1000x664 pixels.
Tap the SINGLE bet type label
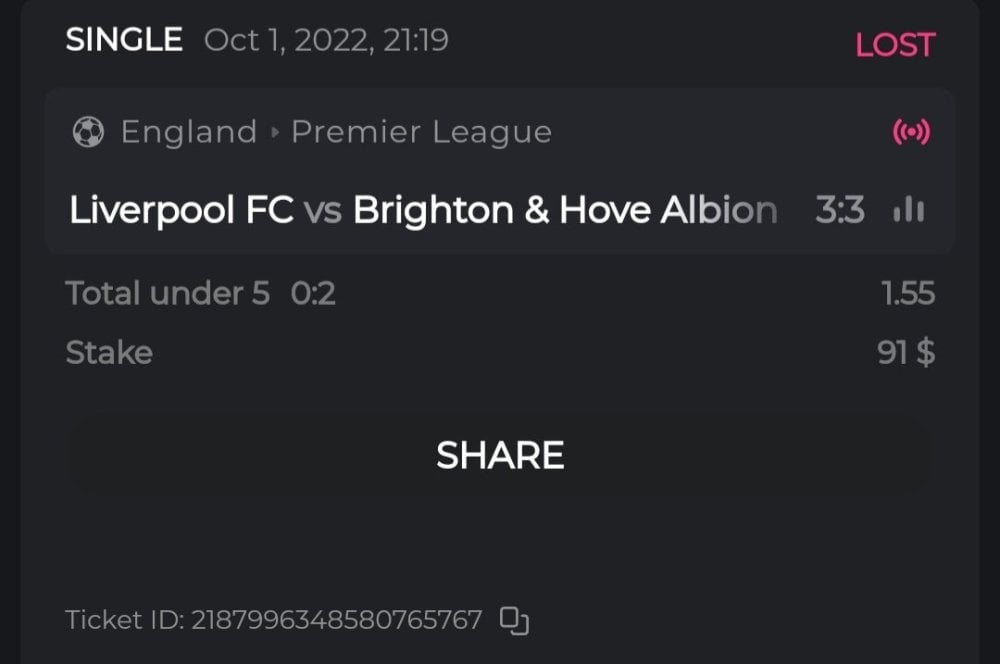point(124,40)
